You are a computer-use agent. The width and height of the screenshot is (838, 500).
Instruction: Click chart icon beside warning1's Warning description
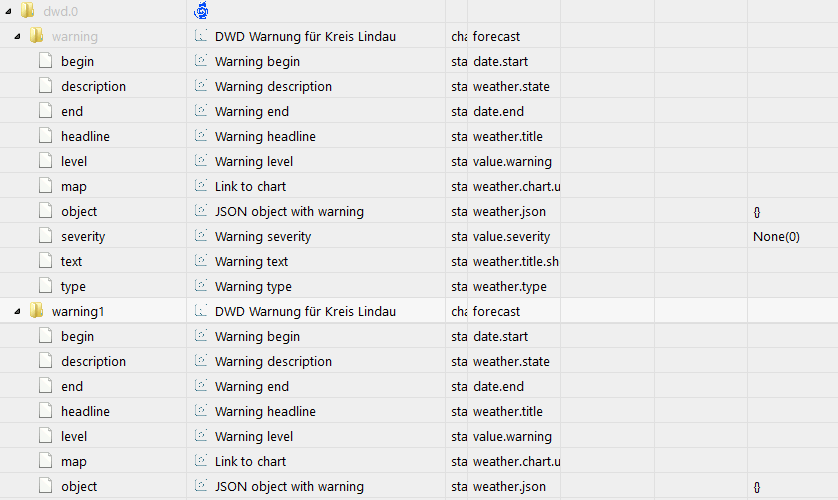tap(201, 361)
